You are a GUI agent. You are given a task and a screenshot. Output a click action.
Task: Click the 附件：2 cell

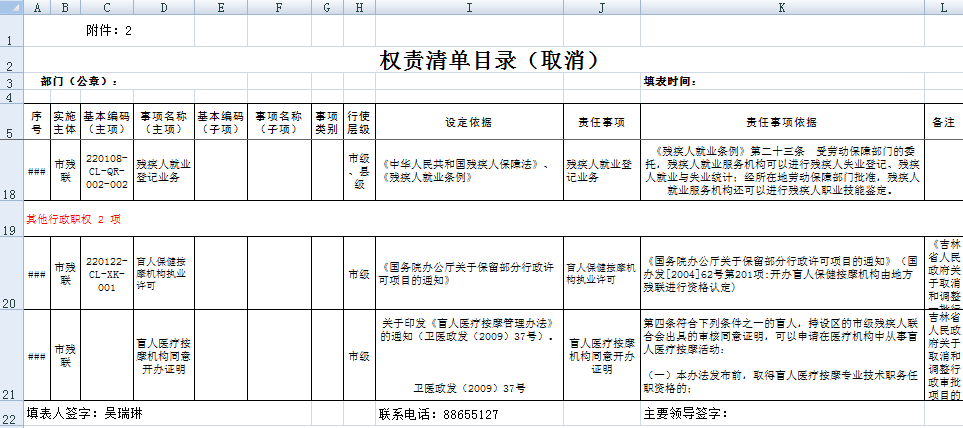click(109, 31)
